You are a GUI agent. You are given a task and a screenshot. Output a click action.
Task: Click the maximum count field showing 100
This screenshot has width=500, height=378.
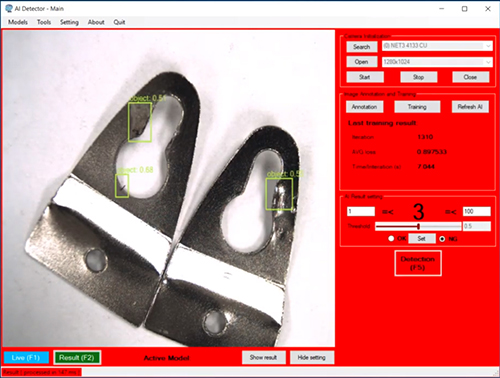[477, 211]
